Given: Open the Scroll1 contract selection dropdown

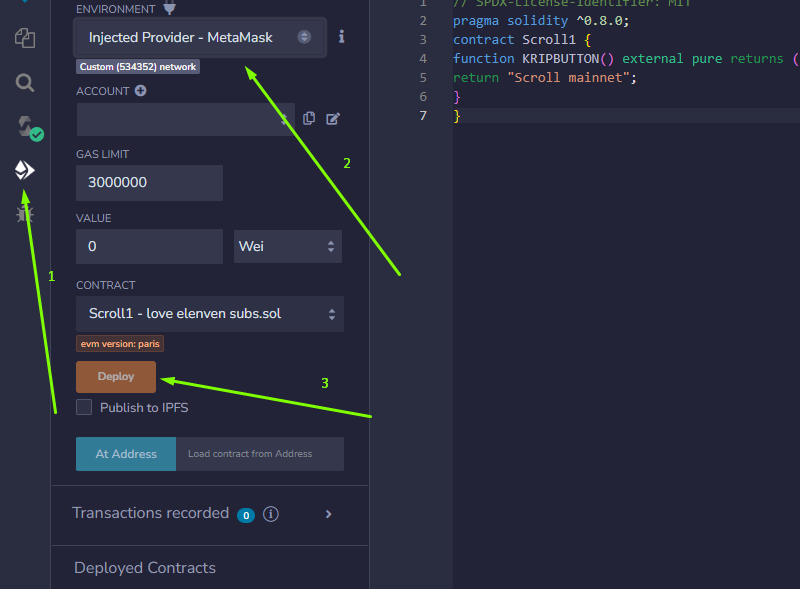Looking at the screenshot, I should coord(210,314).
